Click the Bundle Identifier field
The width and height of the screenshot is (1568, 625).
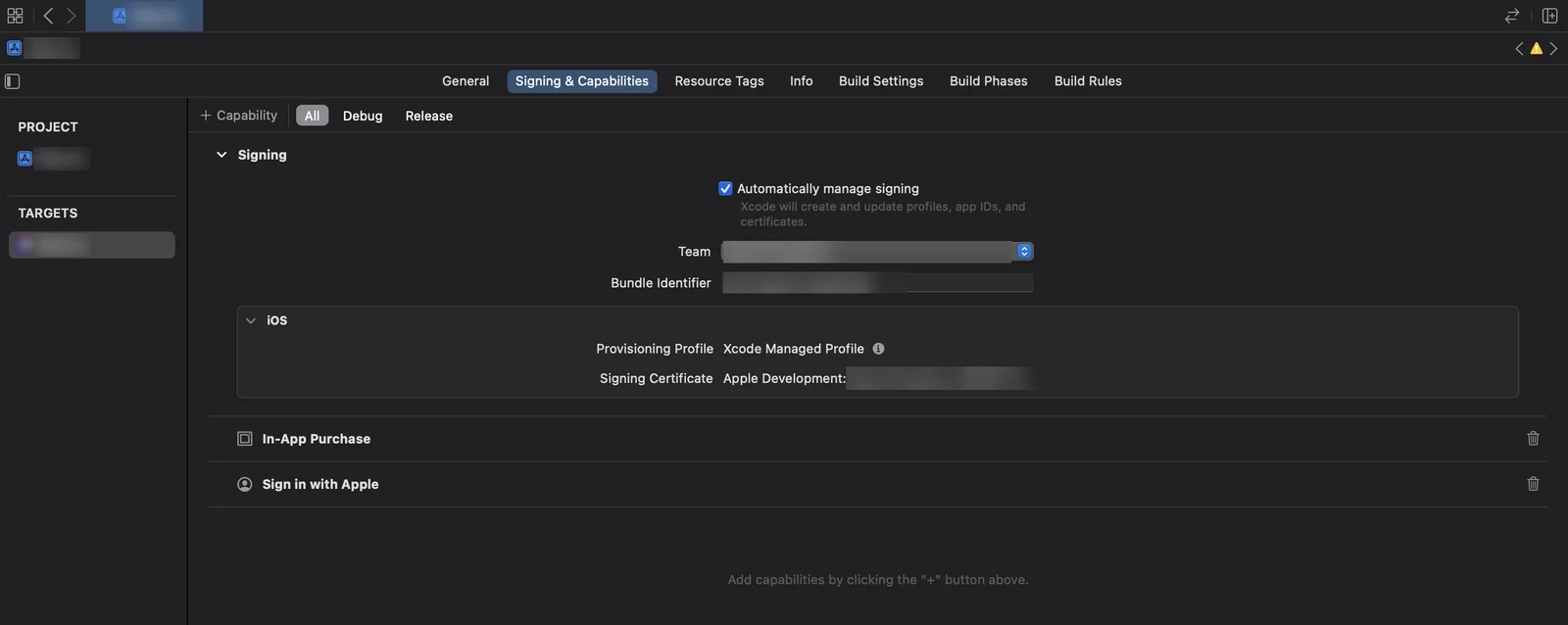tap(877, 283)
